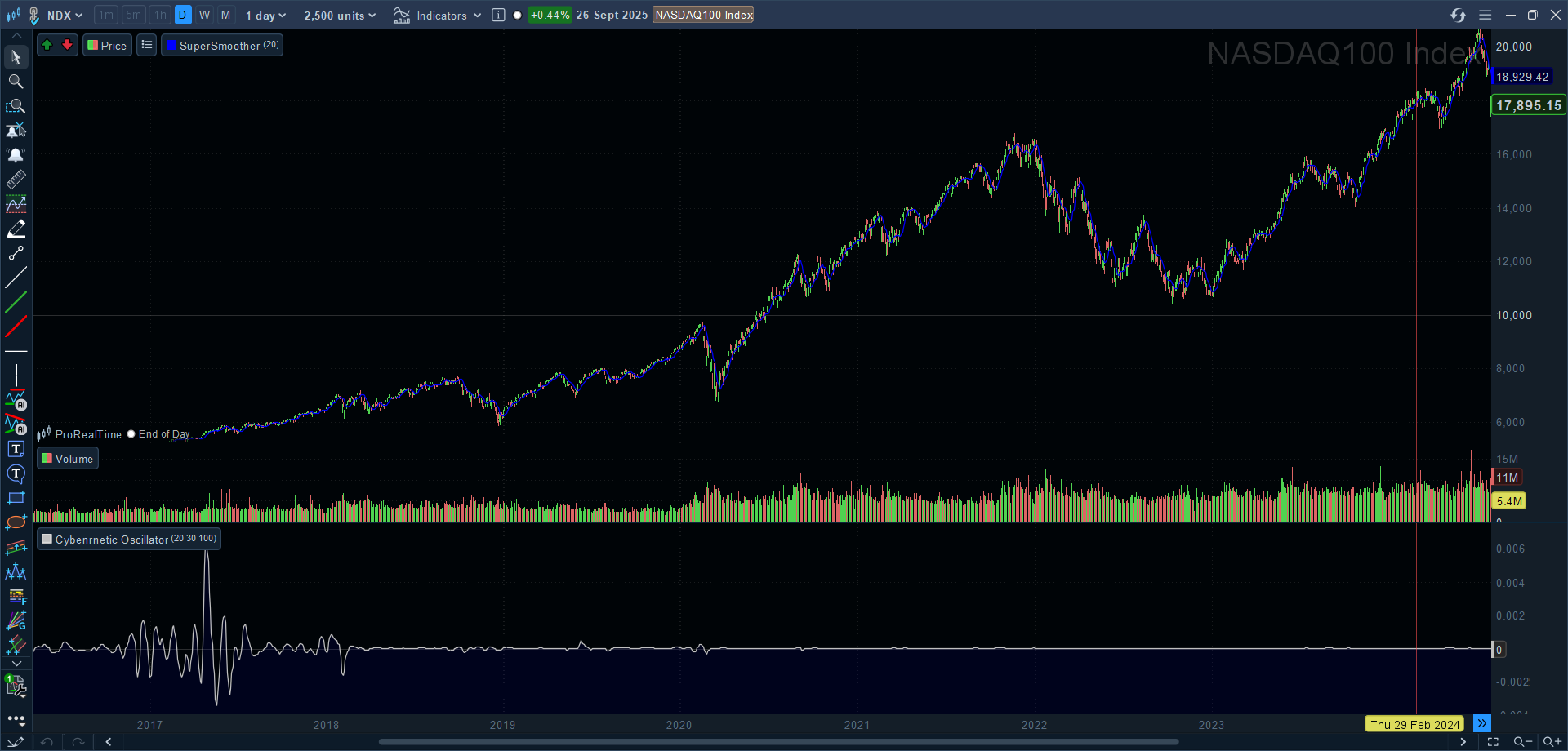Choose the AI resistance line tool

[16, 424]
